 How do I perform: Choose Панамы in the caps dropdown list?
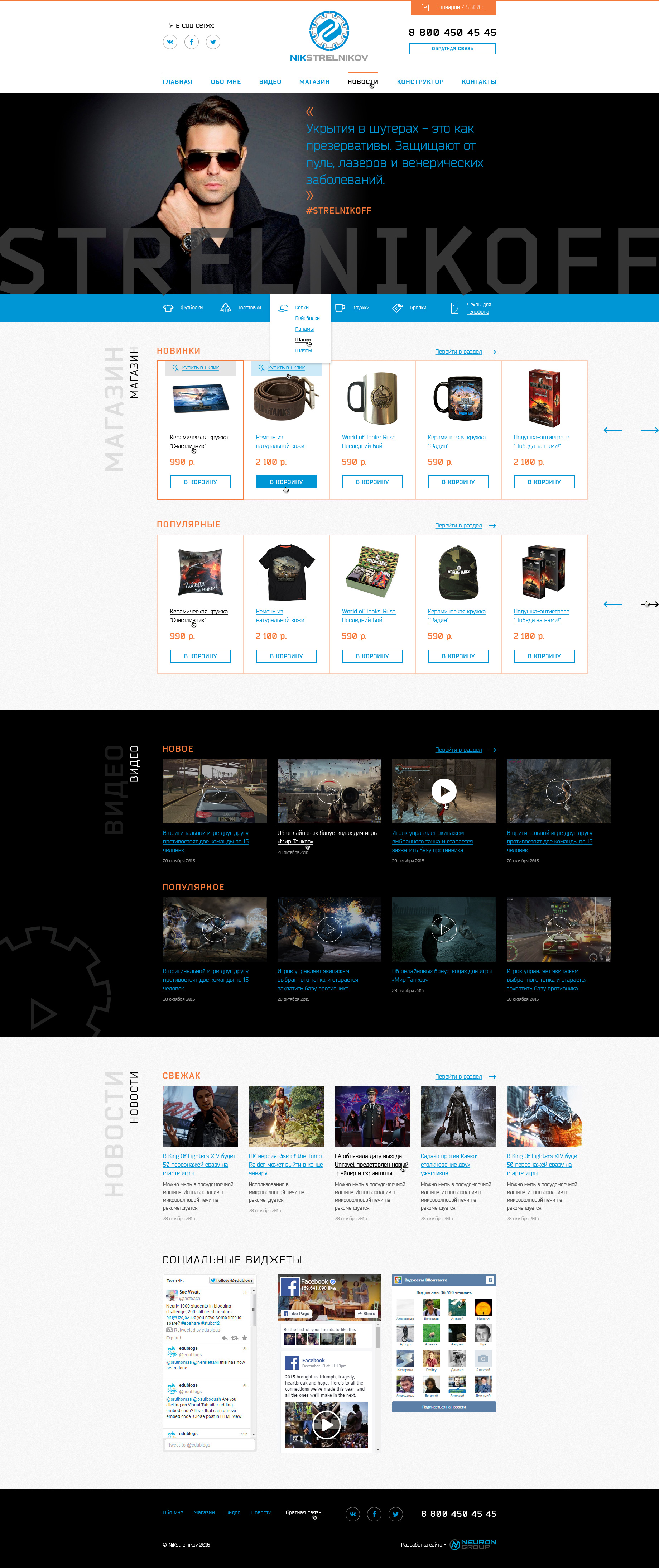coord(304,329)
